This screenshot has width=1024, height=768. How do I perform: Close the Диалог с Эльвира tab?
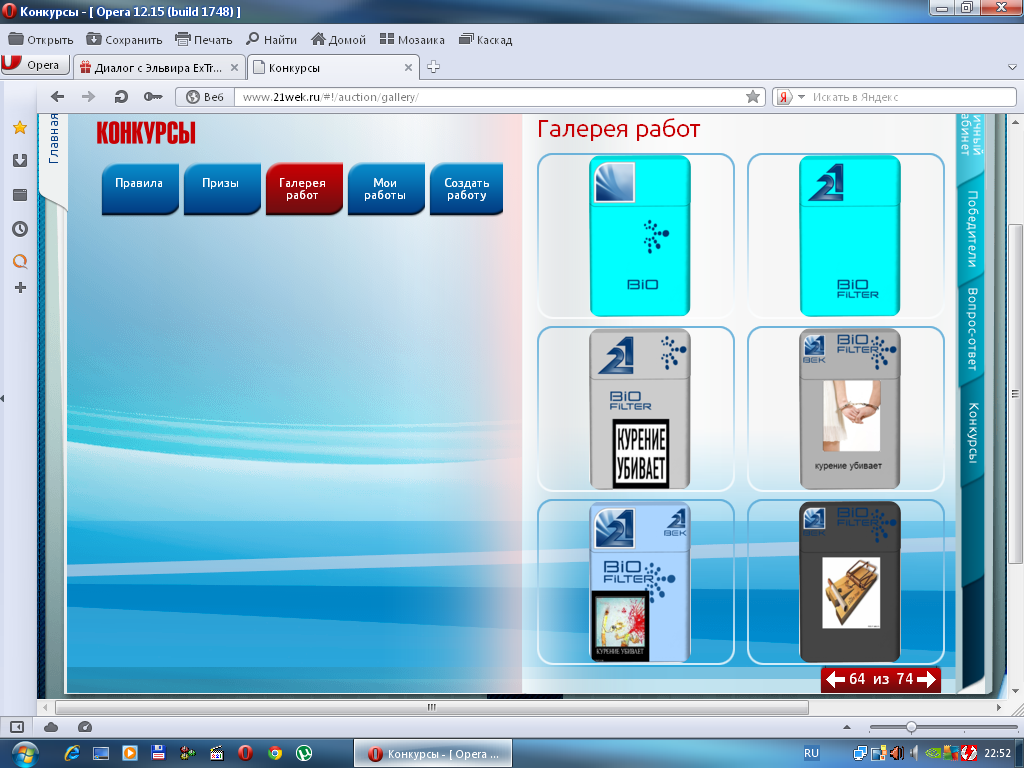pyautogui.click(x=234, y=67)
